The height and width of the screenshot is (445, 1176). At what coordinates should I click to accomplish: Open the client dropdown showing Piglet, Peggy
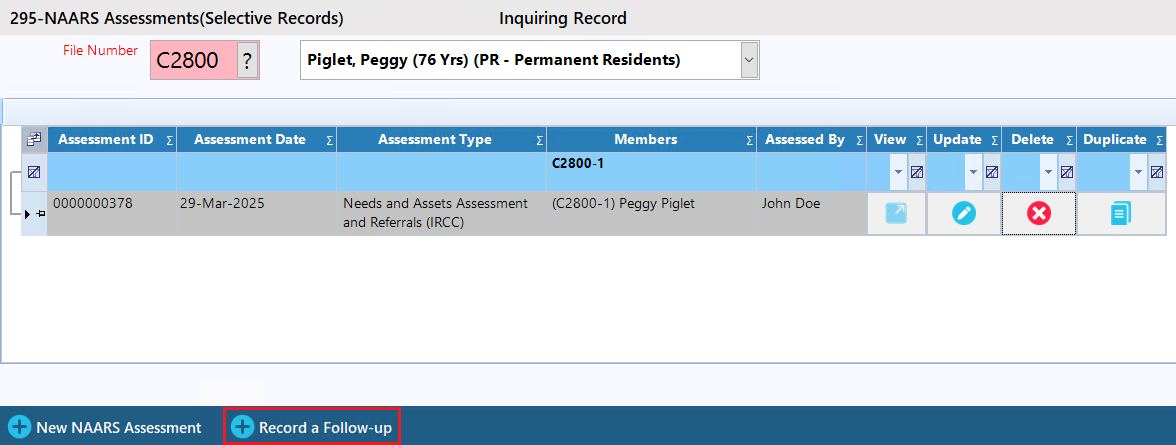[748, 60]
